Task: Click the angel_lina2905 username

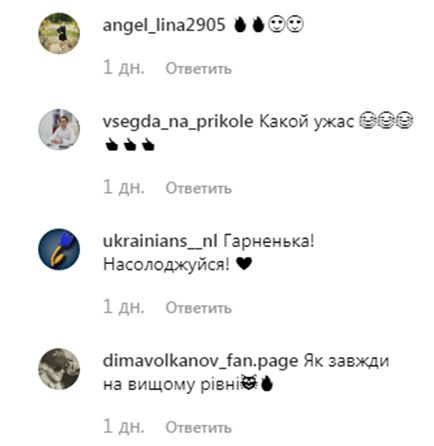Action: tap(164, 25)
